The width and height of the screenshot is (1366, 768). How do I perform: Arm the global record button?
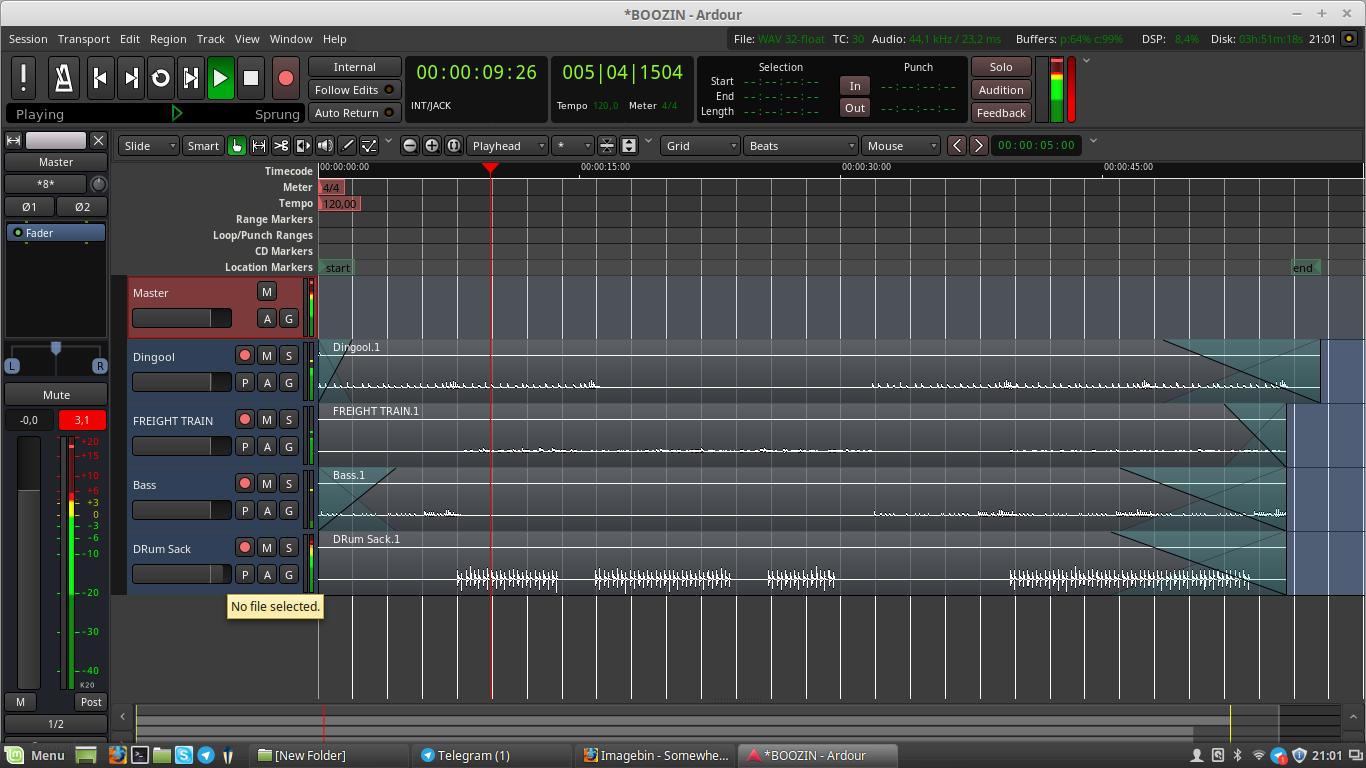286,78
